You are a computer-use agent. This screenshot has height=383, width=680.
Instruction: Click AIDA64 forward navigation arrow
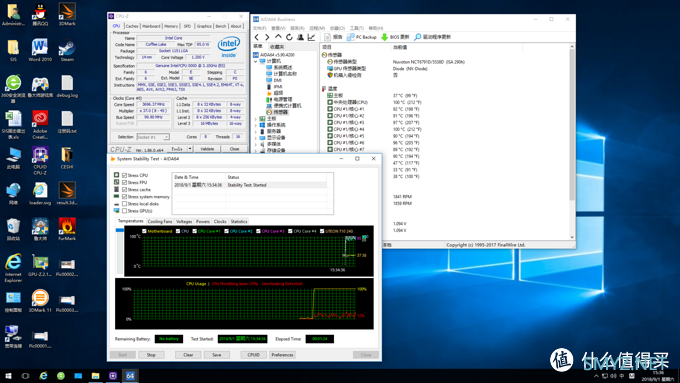(267, 37)
